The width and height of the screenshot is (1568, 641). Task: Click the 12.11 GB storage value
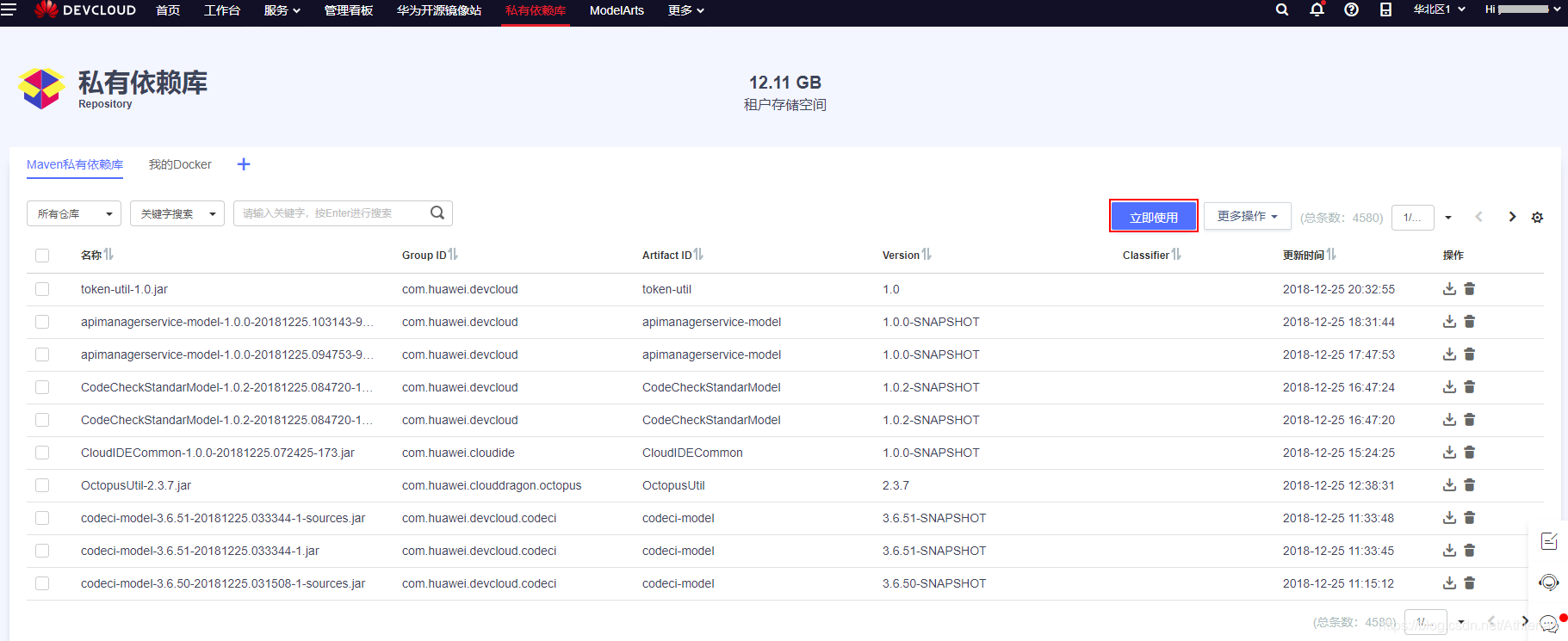[x=785, y=83]
